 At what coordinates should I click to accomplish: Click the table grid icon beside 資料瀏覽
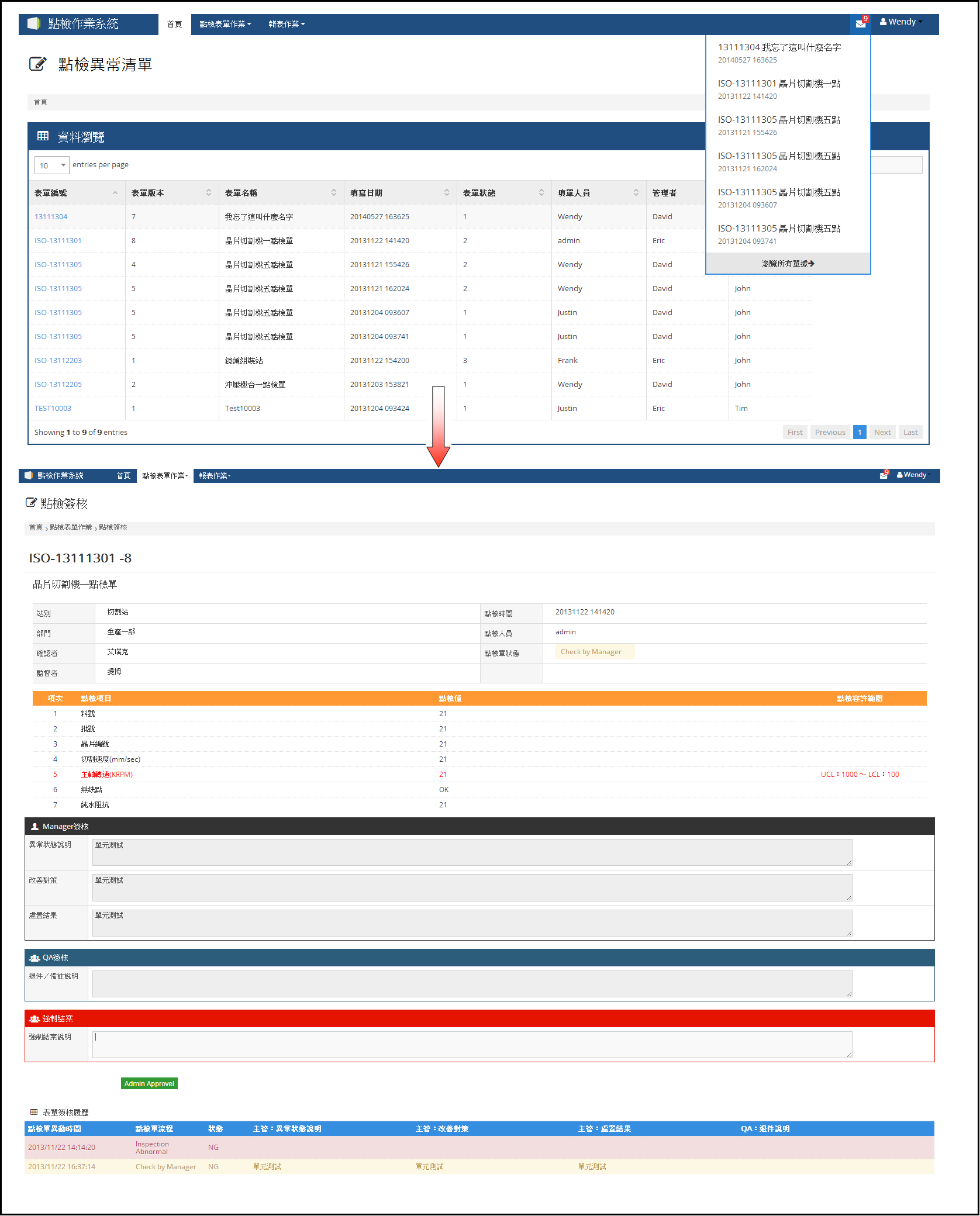pyautogui.click(x=43, y=136)
